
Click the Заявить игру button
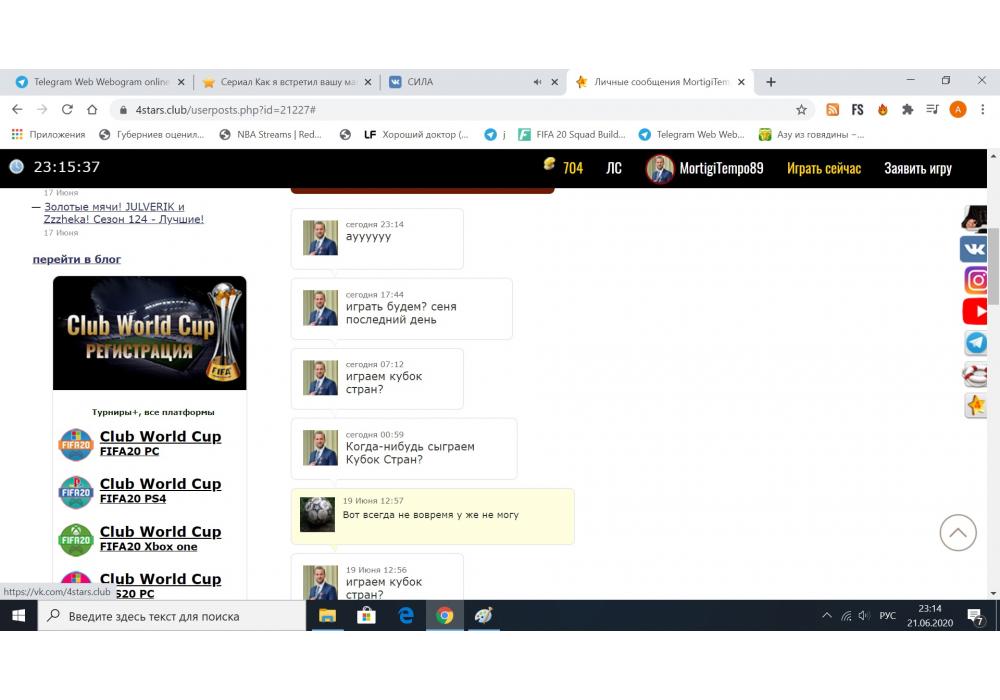[x=917, y=168]
